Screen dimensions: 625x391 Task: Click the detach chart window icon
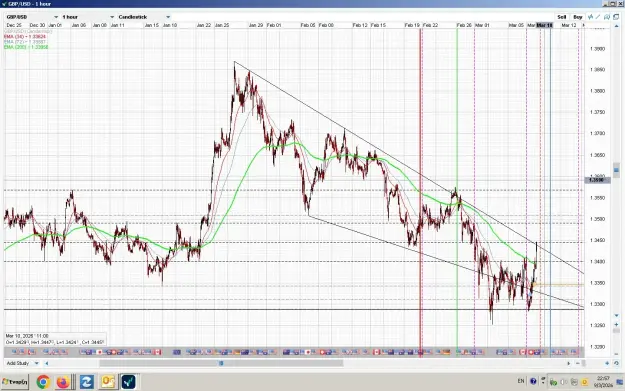tap(616, 17)
